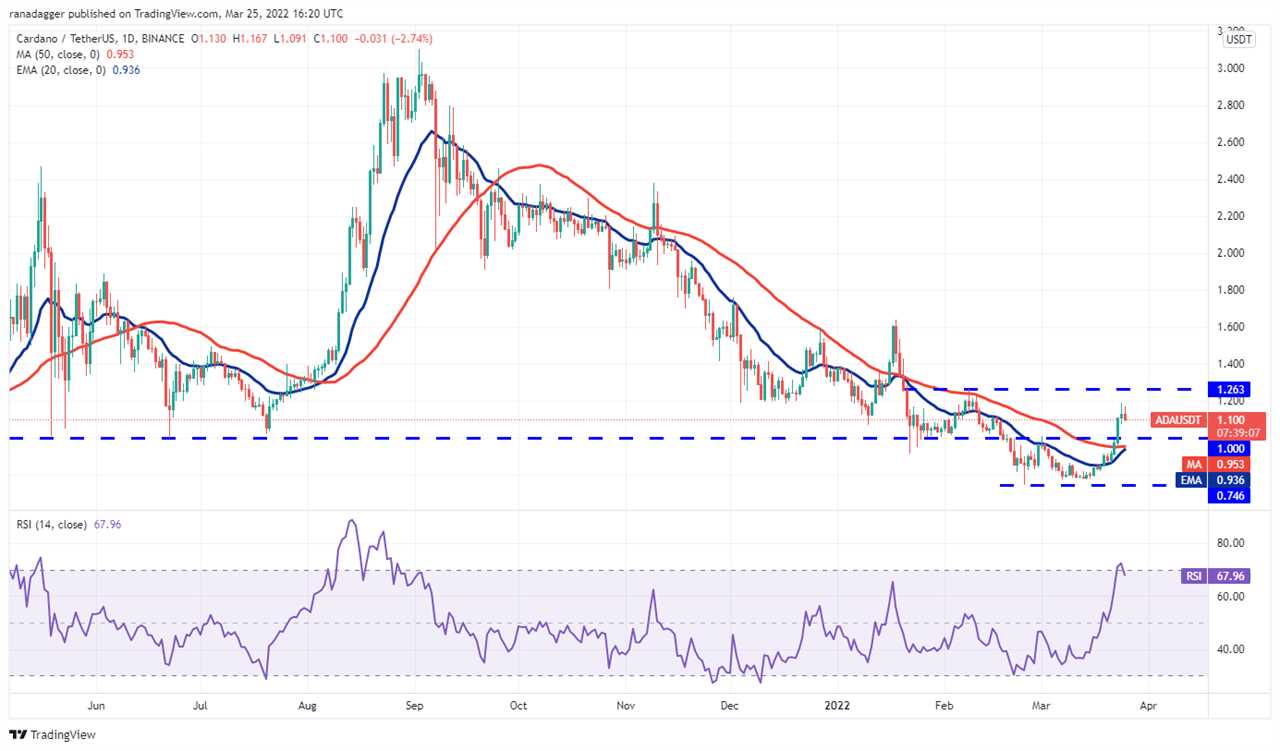Click the 2022 label on time axis
Viewport: 1280px width, 751px height.
coord(836,705)
